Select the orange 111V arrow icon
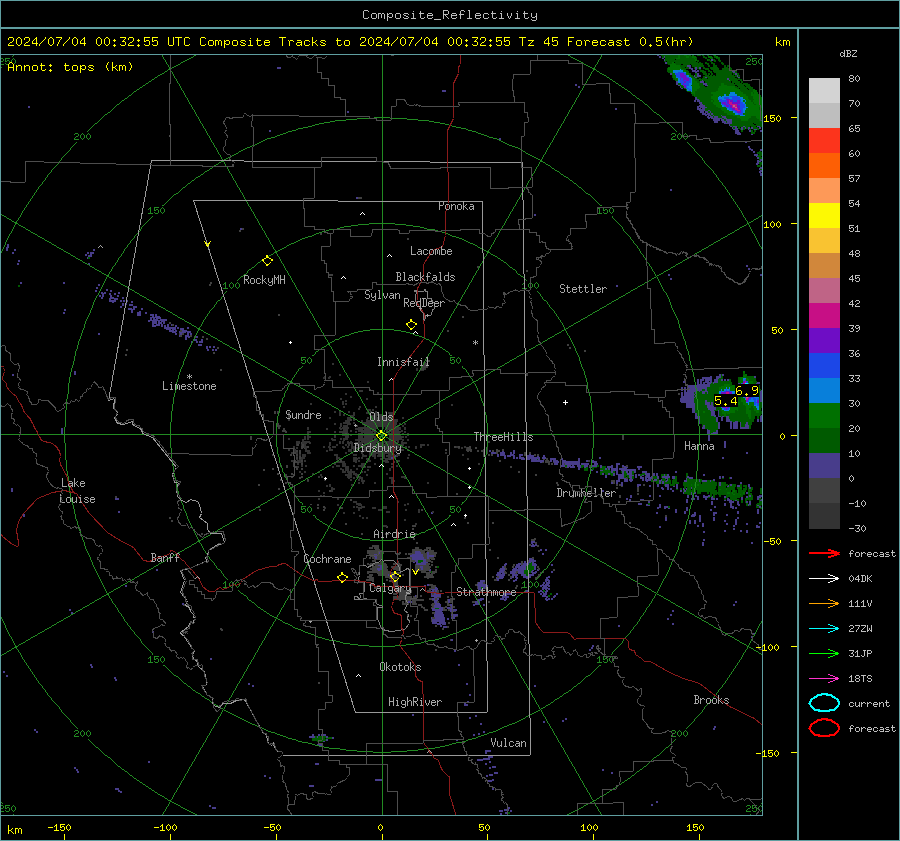 point(824,603)
